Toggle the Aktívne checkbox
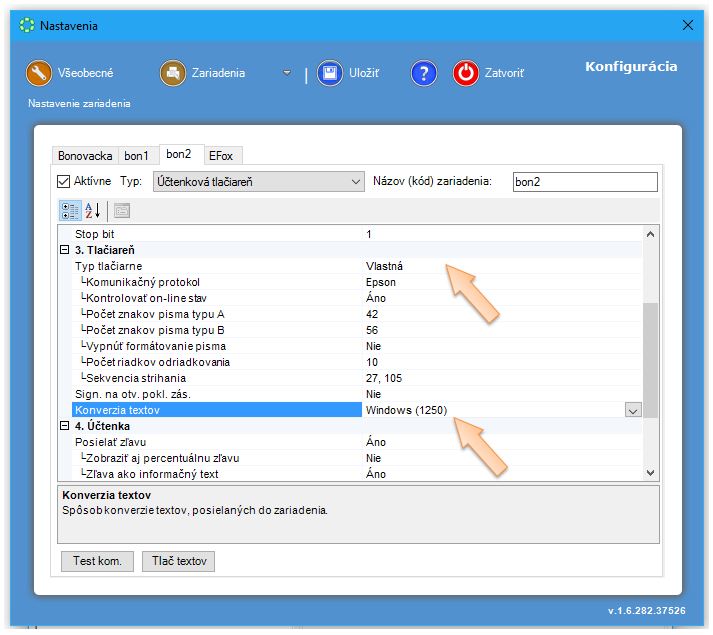This screenshot has height=635, width=713. coord(64,182)
